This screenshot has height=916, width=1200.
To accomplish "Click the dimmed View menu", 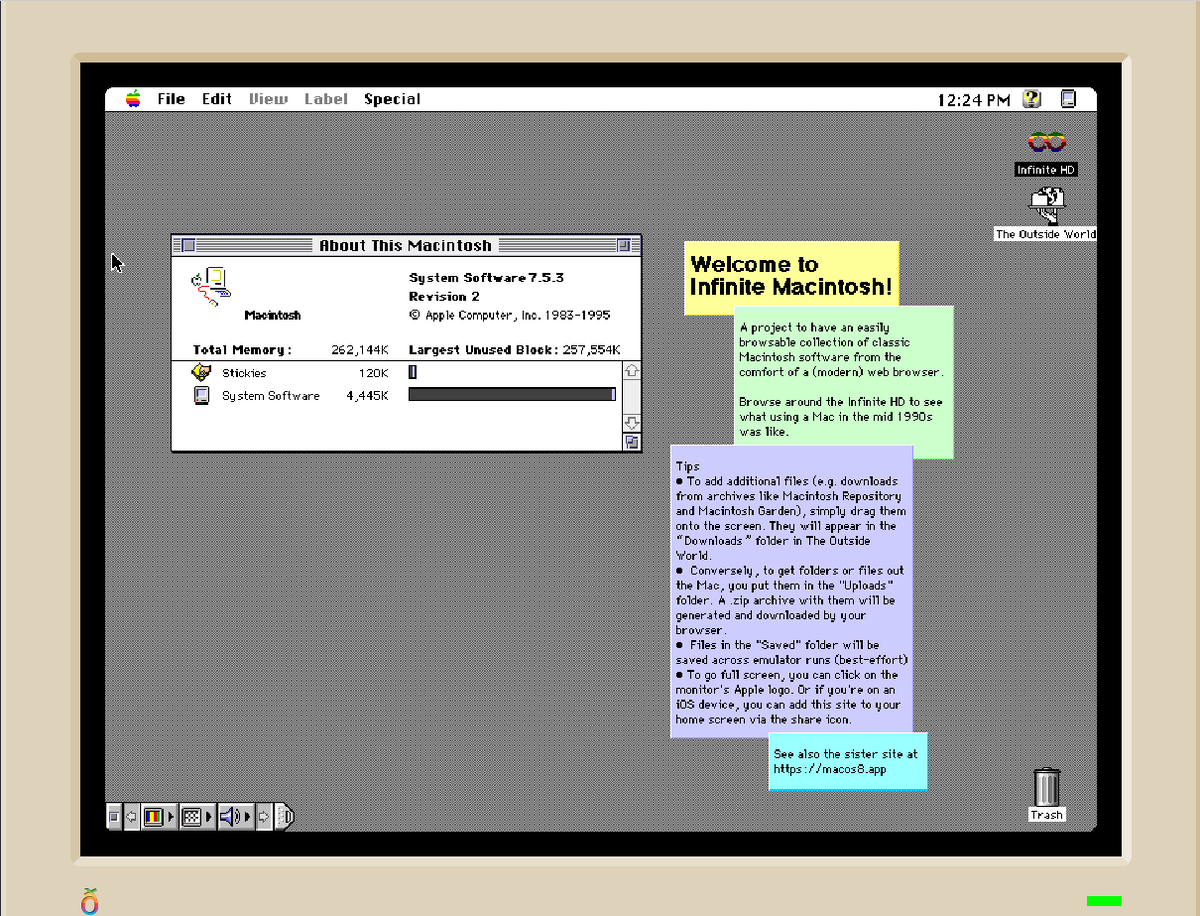I will tap(268, 99).
